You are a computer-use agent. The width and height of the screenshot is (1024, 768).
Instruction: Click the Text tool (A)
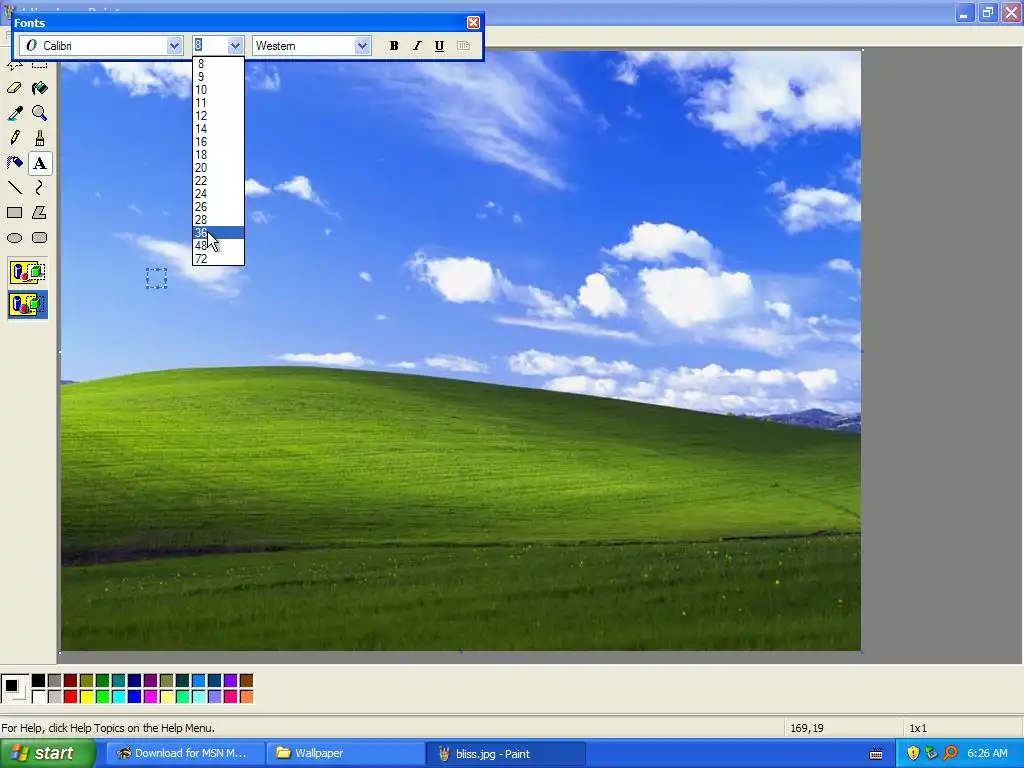pos(40,163)
